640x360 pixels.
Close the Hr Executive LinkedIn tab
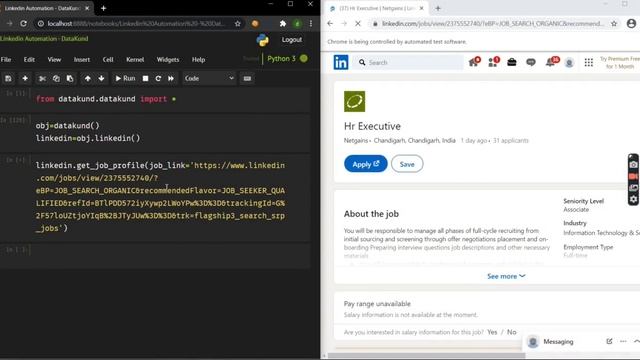pyautogui.click(x=422, y=8)
